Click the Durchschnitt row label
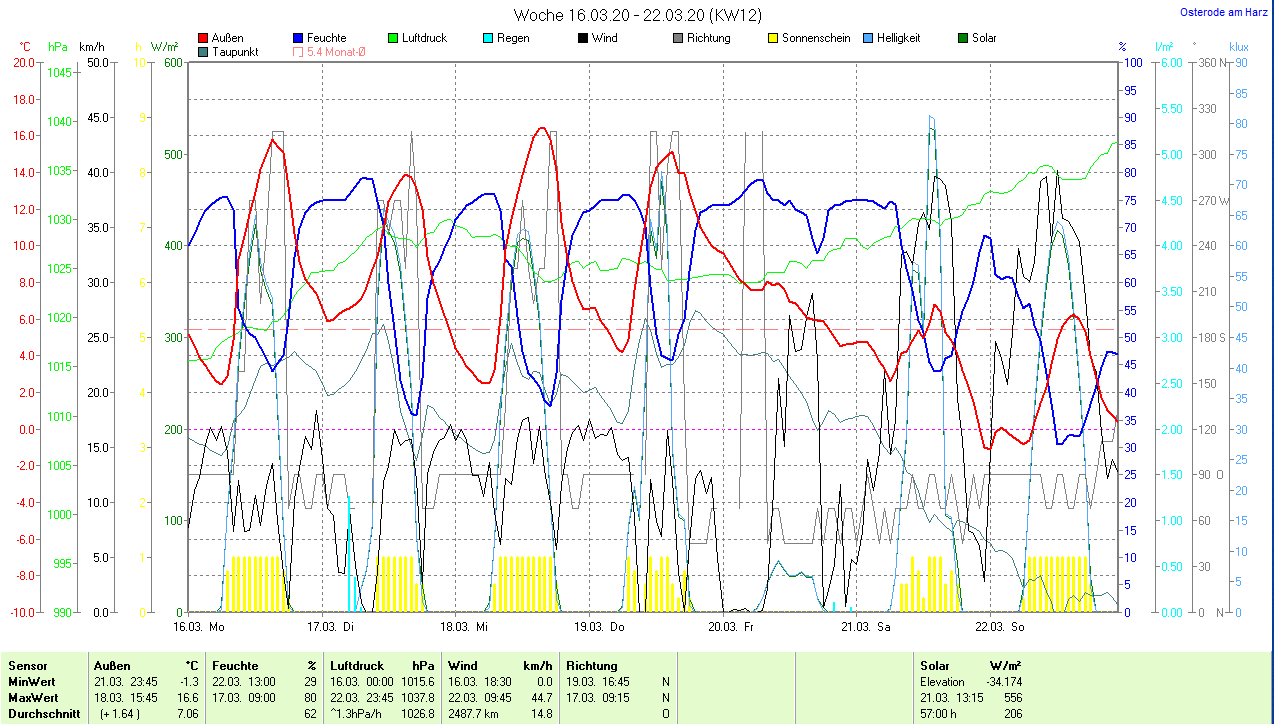Viewport: 1274px width, 724px height. click(41, 714)
